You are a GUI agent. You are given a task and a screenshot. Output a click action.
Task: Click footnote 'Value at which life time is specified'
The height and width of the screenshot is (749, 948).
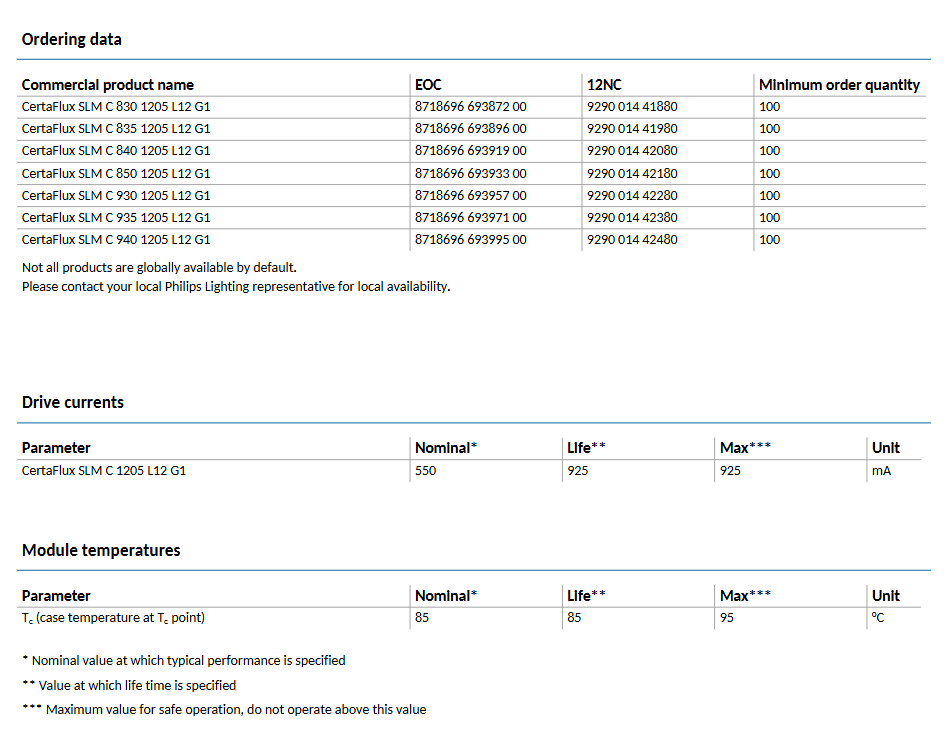pos(129,686)
